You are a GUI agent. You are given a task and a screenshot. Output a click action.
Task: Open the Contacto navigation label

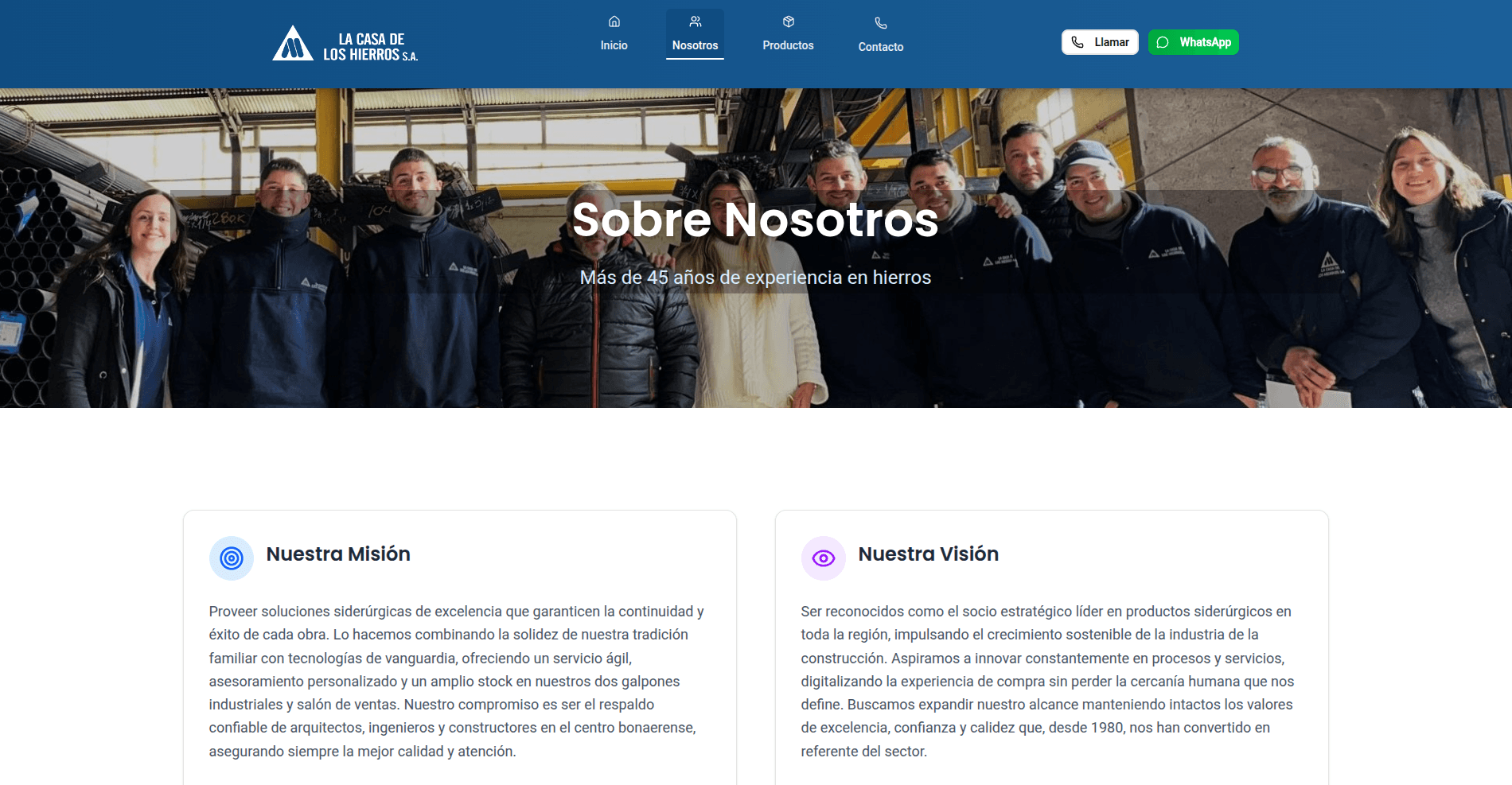[x=881, y=47]
